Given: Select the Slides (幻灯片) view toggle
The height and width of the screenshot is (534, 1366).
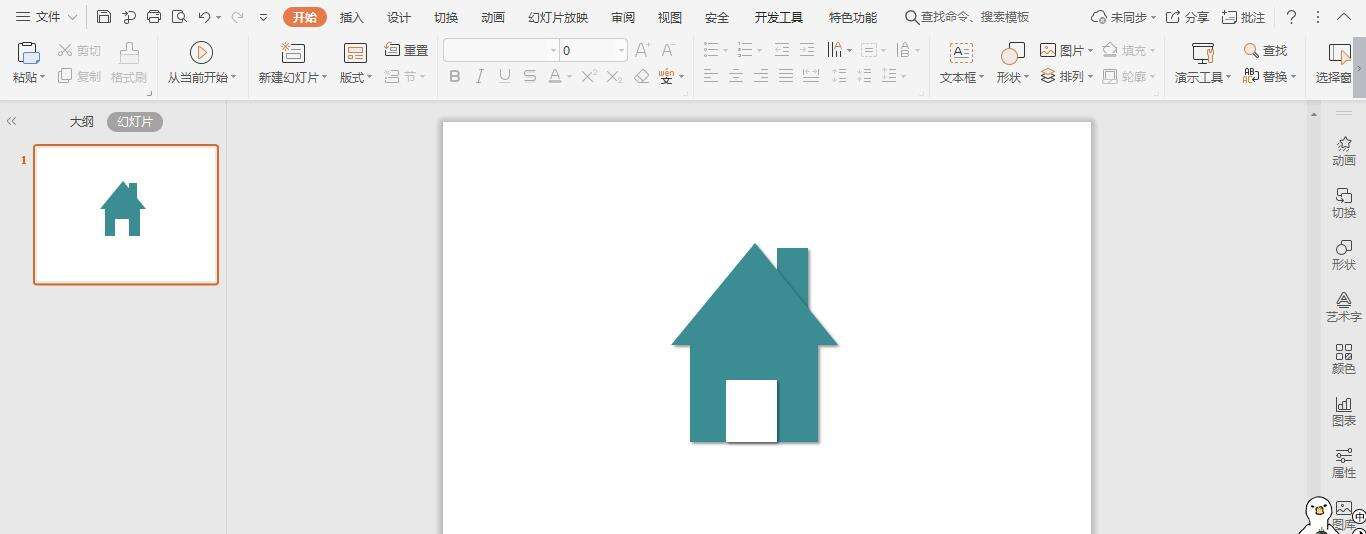Looking at the screenshot, I should point(135,122).
